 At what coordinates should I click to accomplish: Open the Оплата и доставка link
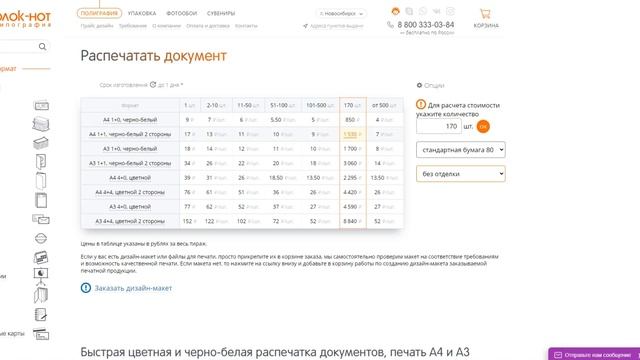[x=208, y=26]
